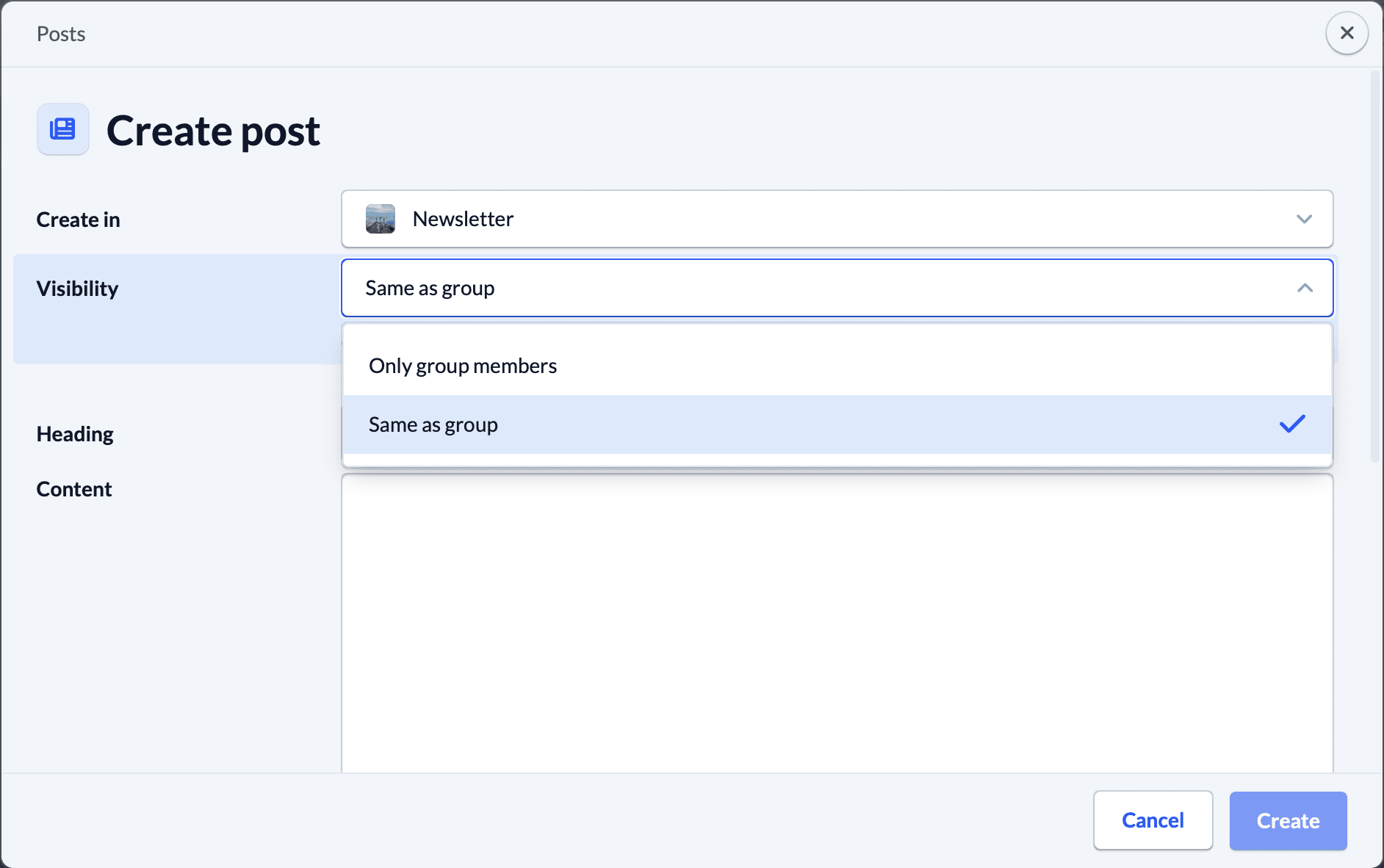1384x868 pixels.
Task: Choose Same as group from the list
Action: tap(433, 424)
